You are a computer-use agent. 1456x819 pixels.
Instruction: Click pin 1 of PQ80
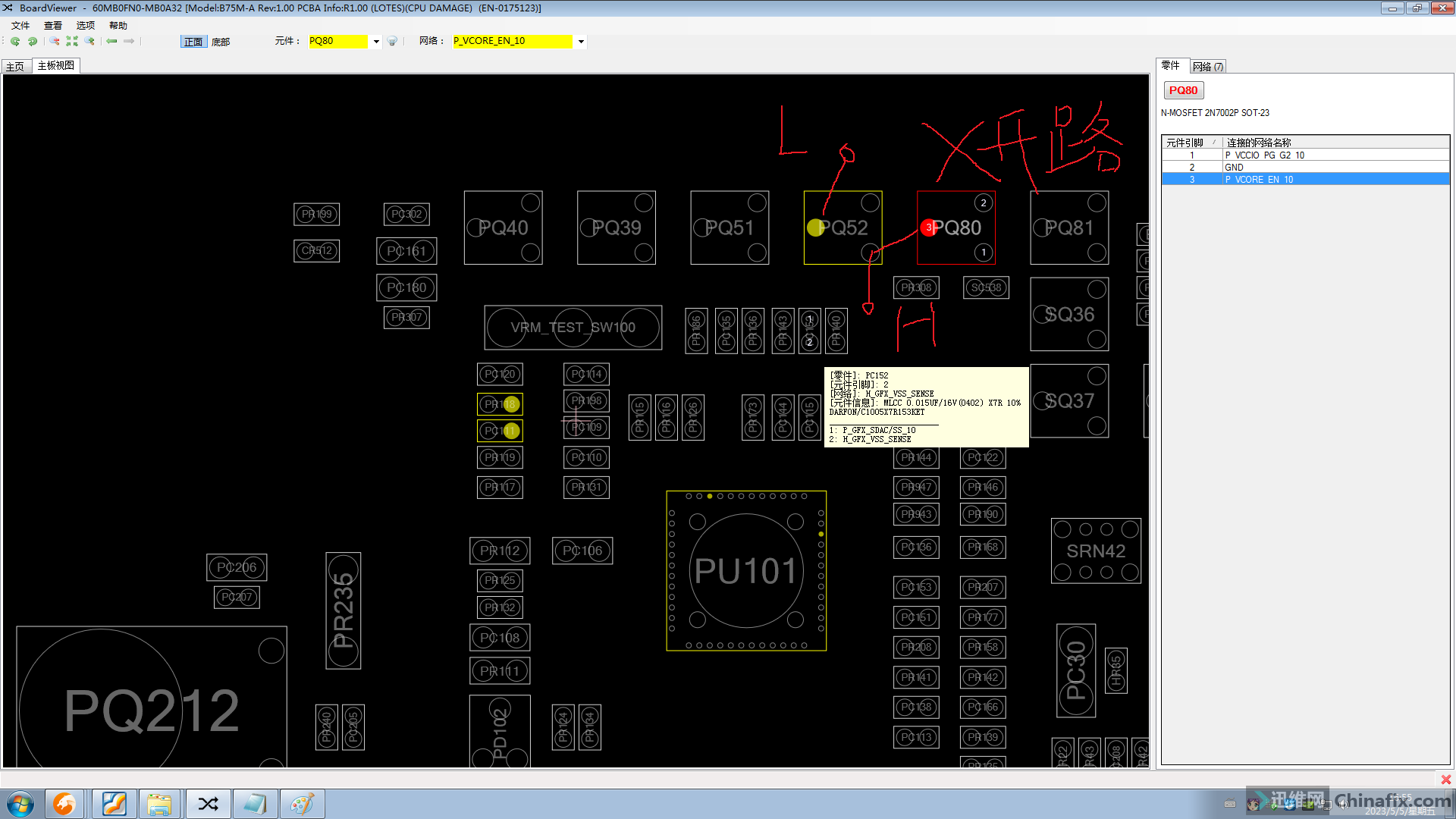tap(984, 253)
